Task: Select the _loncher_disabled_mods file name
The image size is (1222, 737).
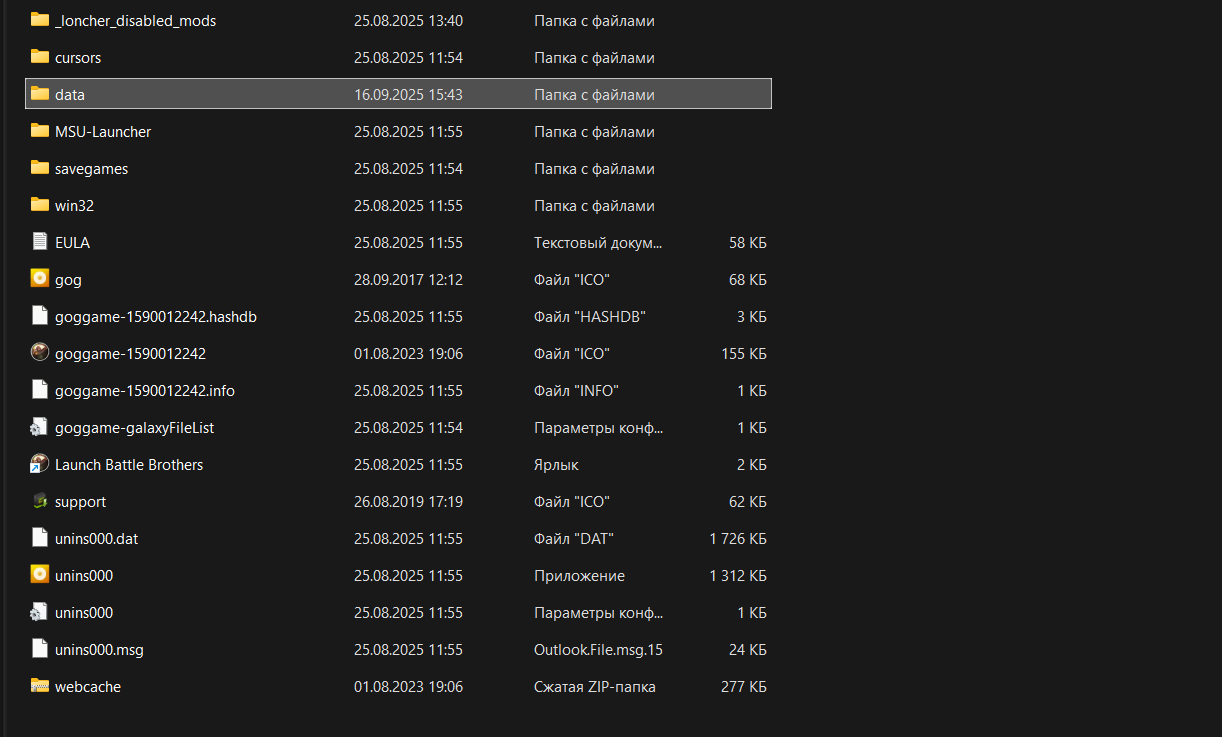Action: 135,20
